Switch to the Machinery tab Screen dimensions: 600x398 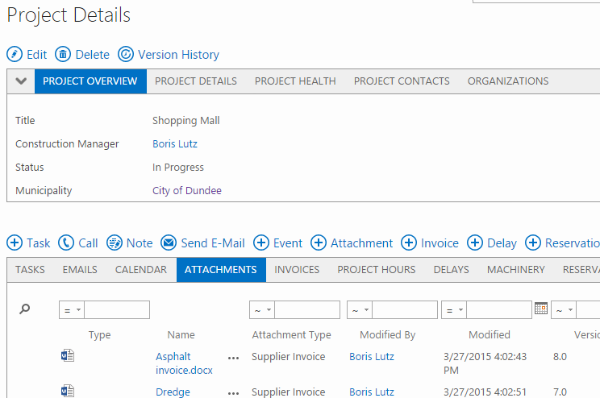(516, 270)
